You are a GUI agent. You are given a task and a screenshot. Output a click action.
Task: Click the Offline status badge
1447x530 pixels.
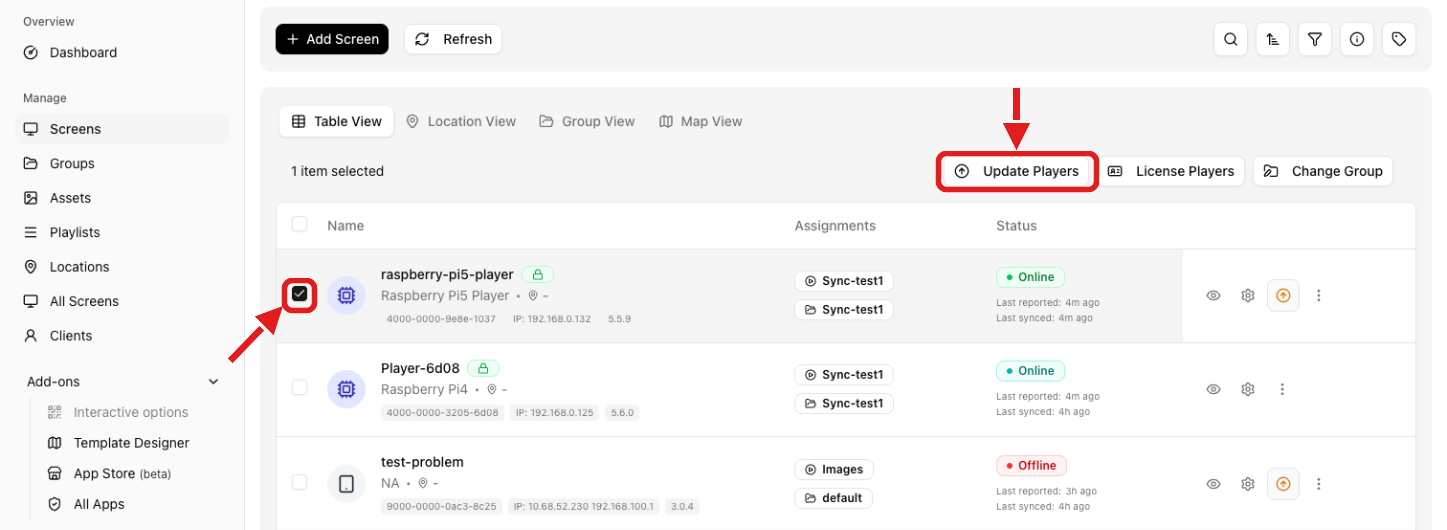[1032, 465]
